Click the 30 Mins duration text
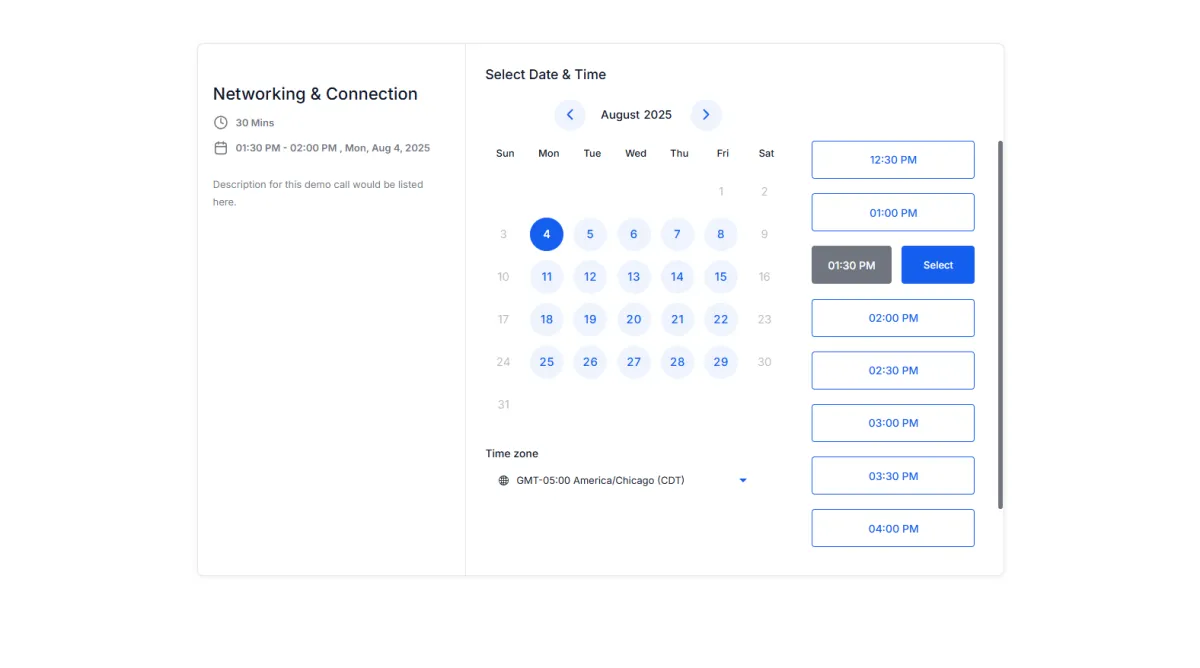This screenshot has height=668, width=1200. [255, 123]
